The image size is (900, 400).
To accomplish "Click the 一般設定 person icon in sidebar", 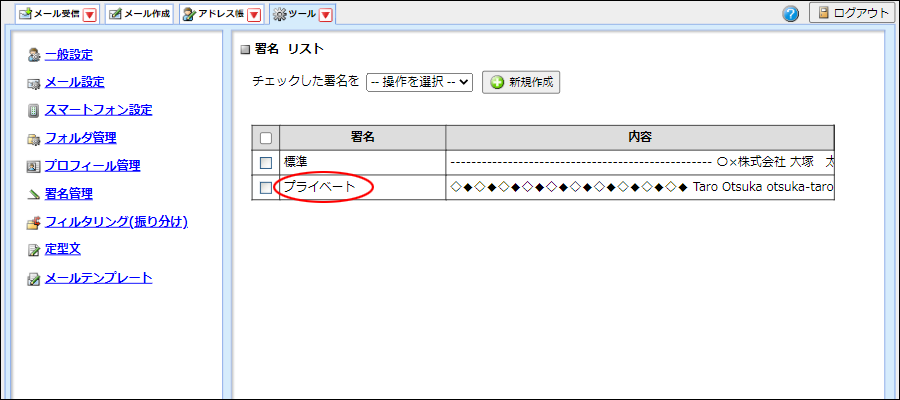I will [x=33, y=55].
